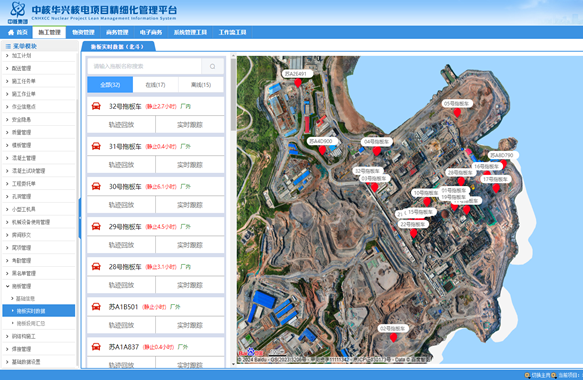Viewport: 583px width, 380px height.
Task: Click the 切换主页 icon in the status bar
Action: (x=527, y=375)
